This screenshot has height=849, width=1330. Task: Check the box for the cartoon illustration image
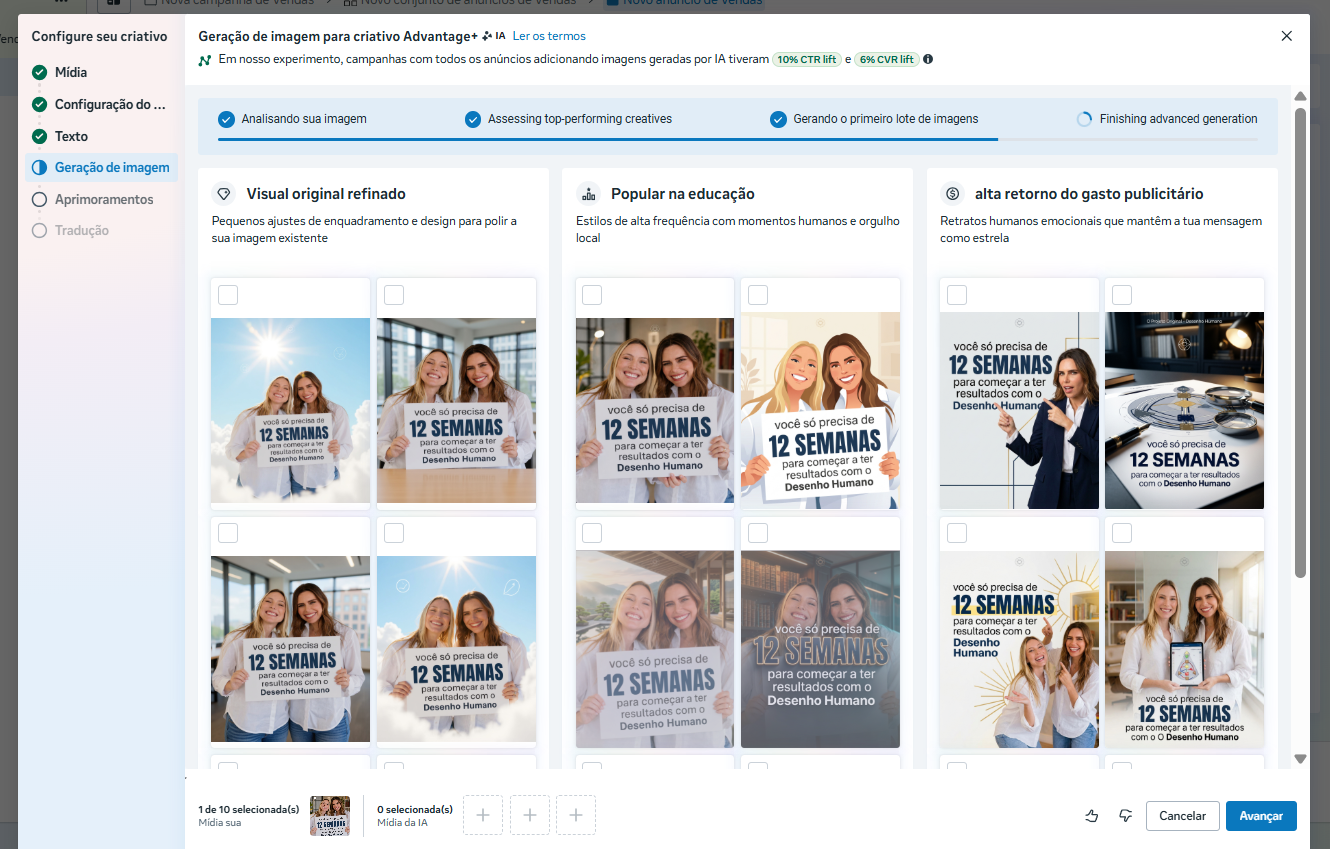pyautogui.click(x=758, y=295)
